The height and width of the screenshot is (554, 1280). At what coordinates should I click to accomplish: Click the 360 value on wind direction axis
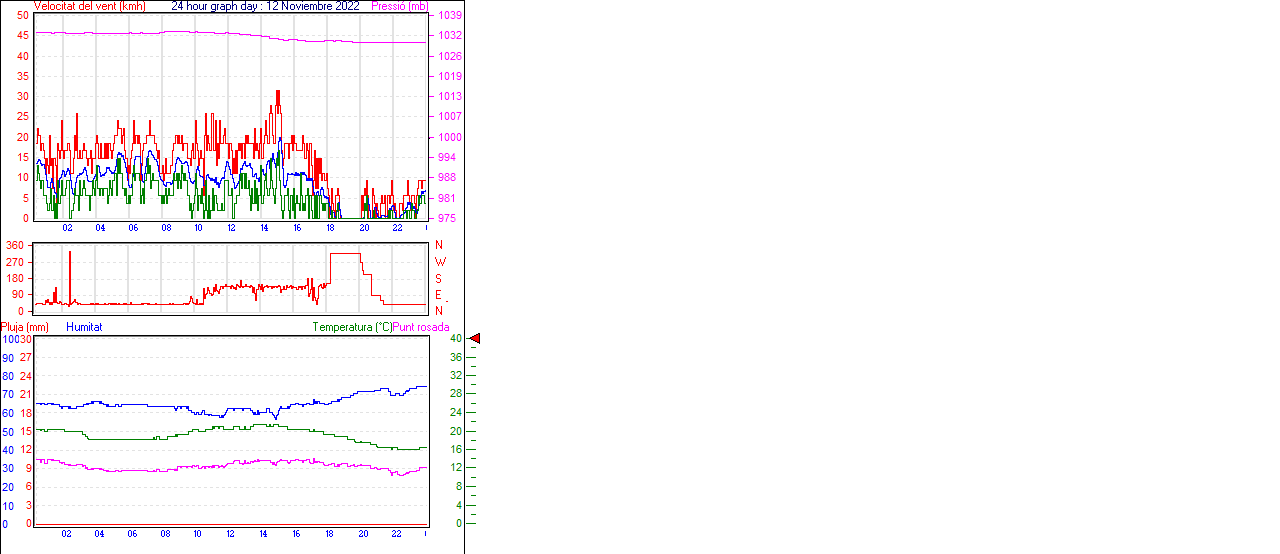coord(15,245)
